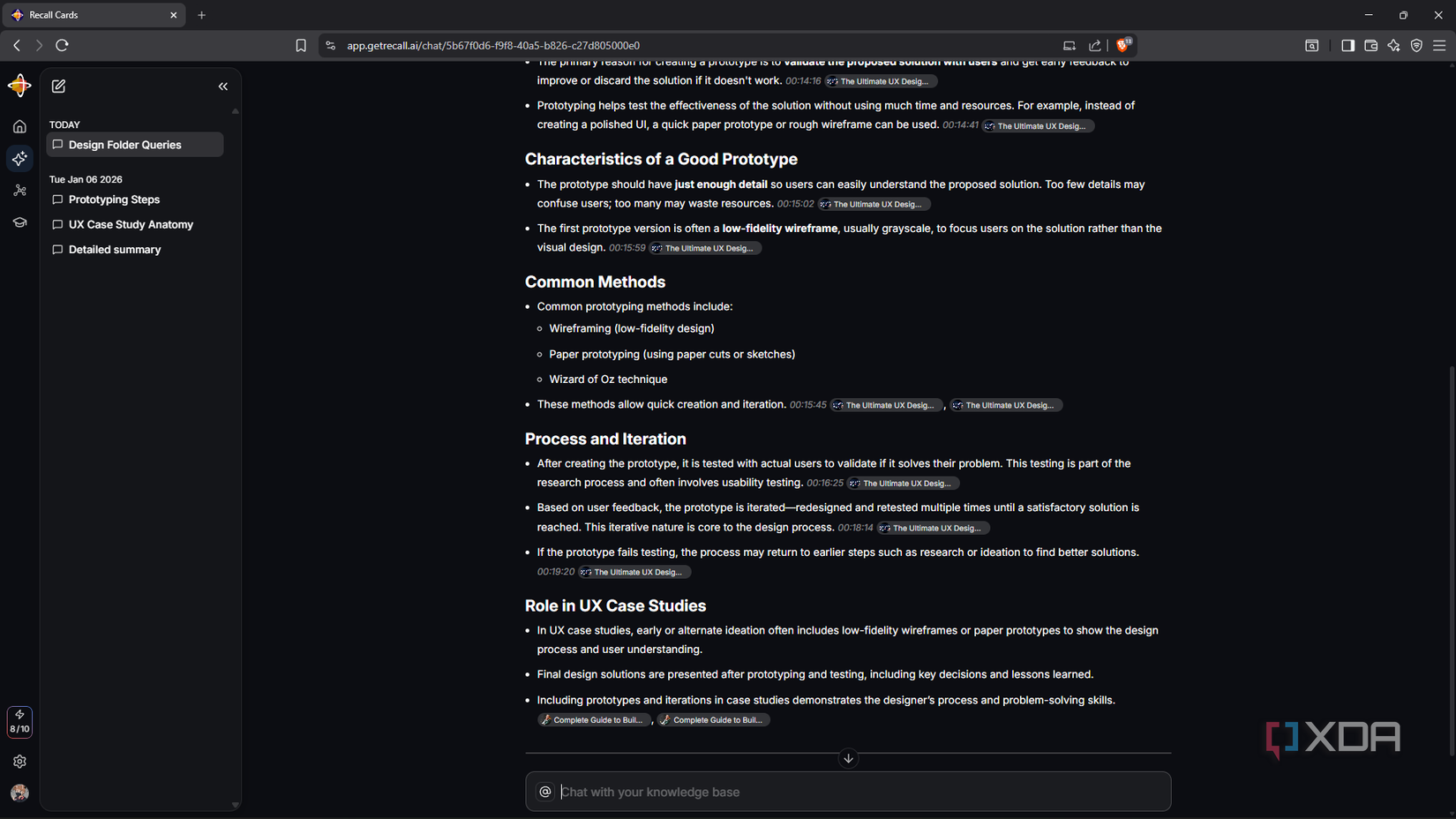Open the user profile avatar
This screenshot has height=819, width=1456.
pos(19,793)
